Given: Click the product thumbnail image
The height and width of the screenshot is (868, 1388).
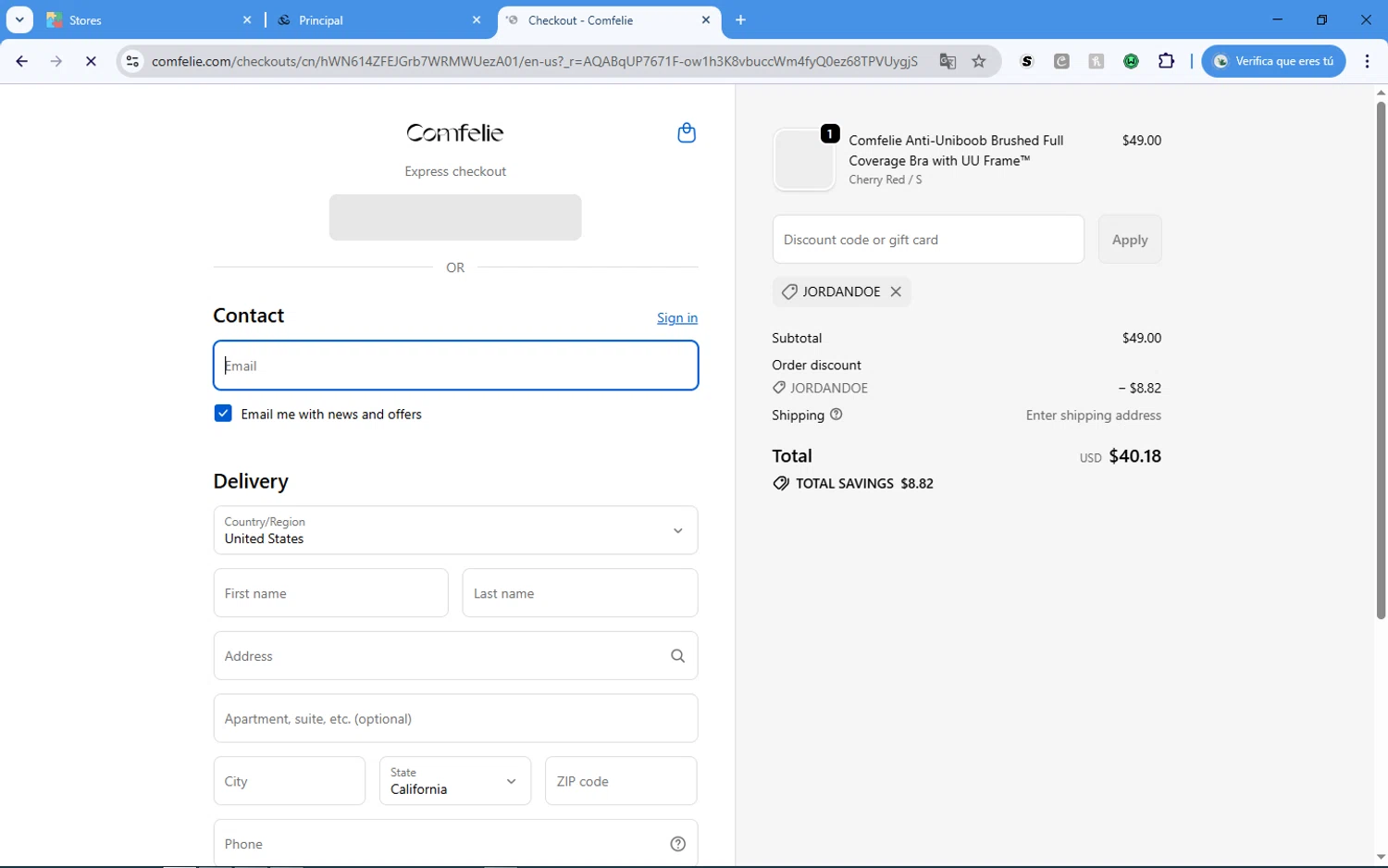Looking at the screenshot, I should [804, 159].
